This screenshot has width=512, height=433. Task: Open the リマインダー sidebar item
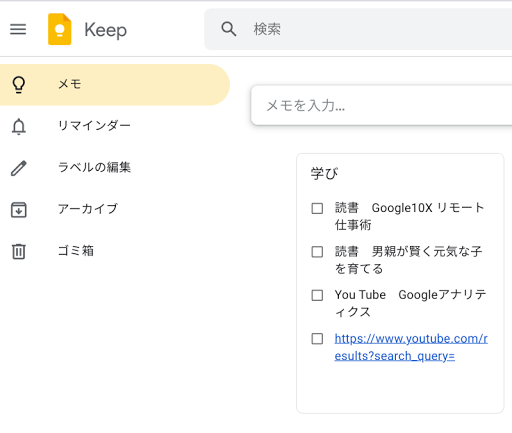tap(115, 126)
